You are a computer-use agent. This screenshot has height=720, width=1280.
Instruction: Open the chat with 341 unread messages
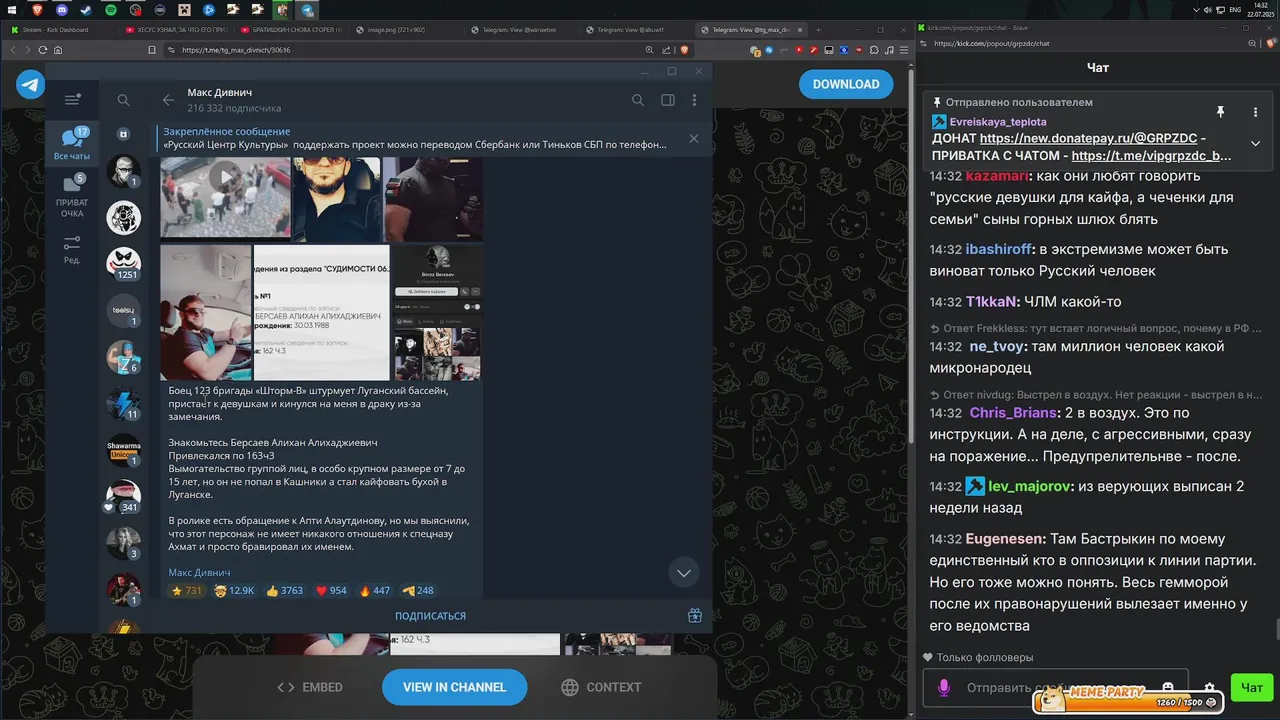pyautogui.click(x=124, y=497)
